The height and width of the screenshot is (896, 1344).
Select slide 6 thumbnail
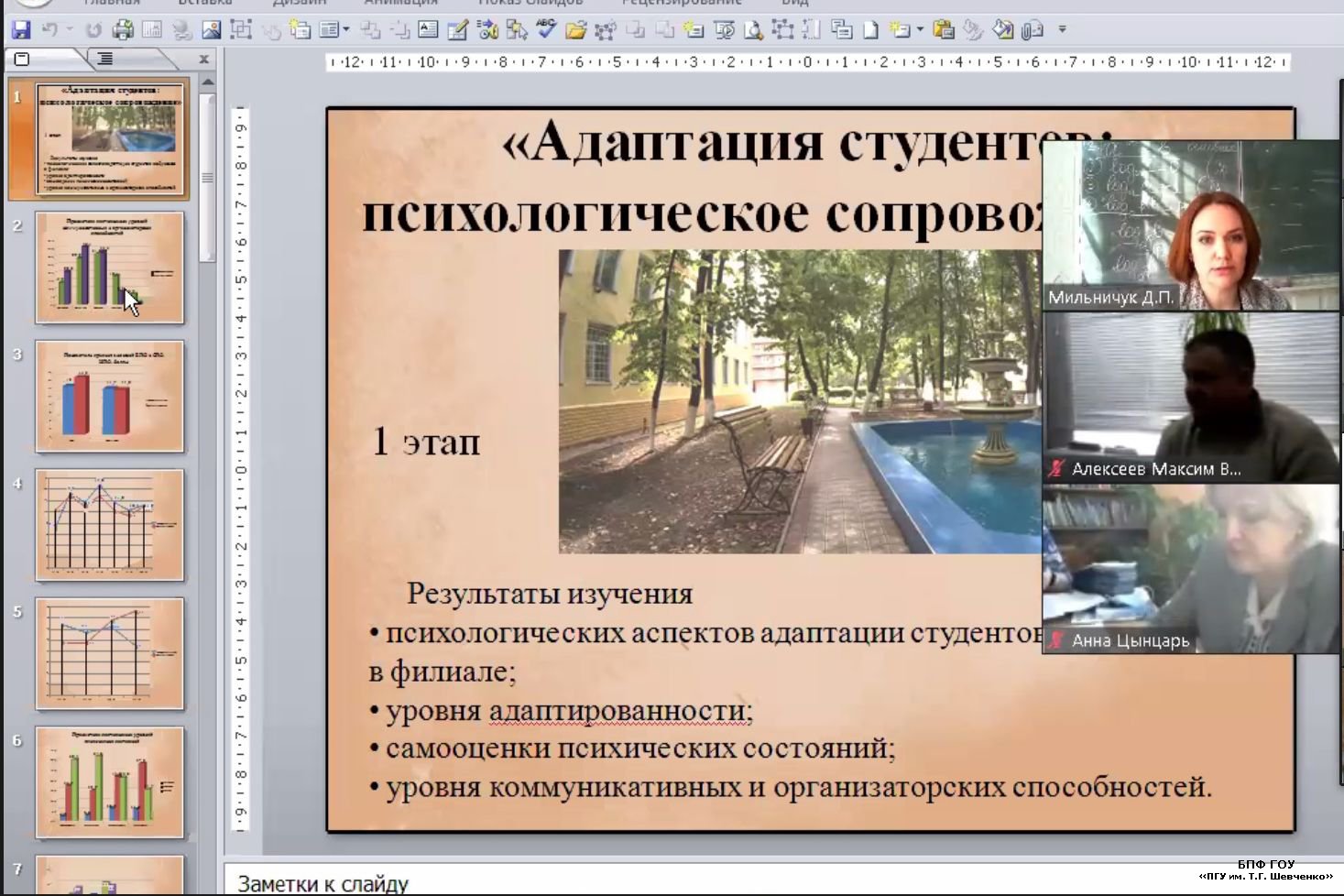(x=110, y=783)
